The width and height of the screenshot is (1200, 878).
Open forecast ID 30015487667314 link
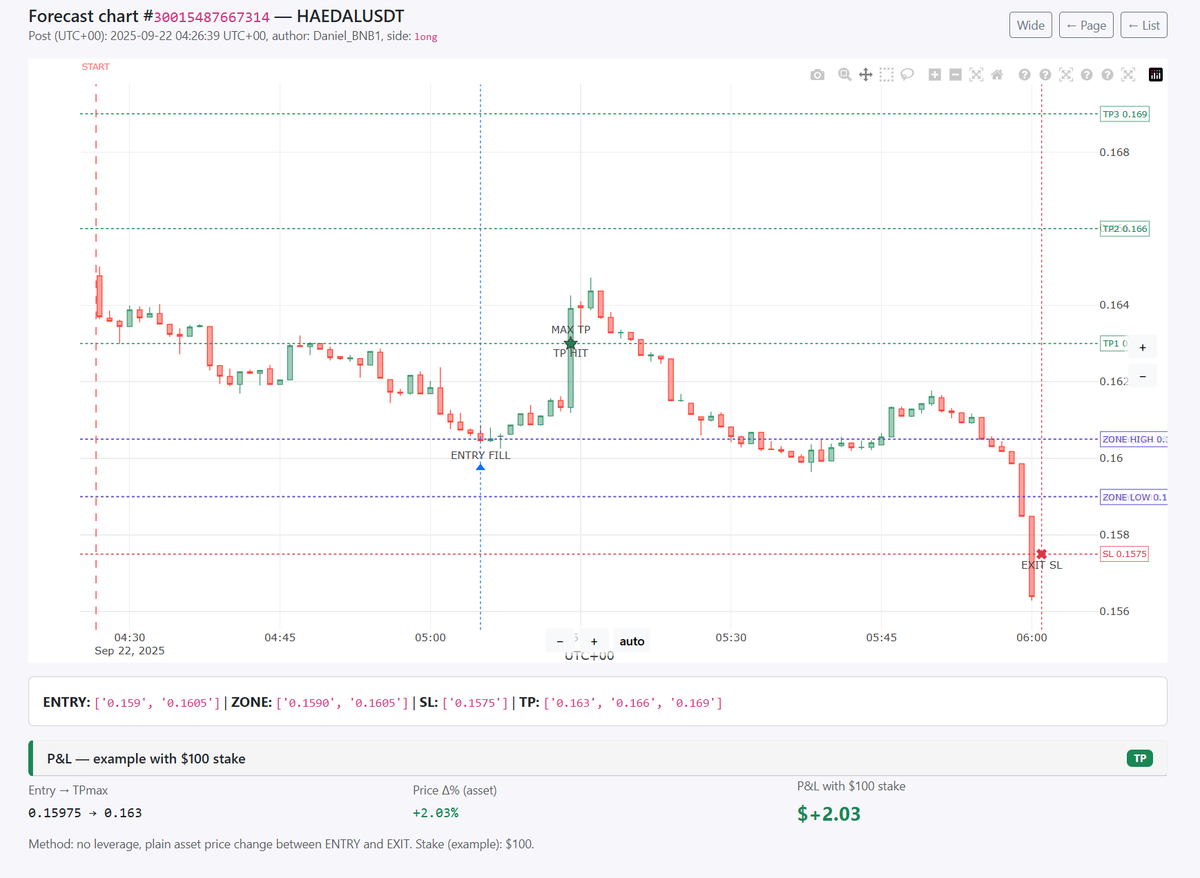coord(211,17)
